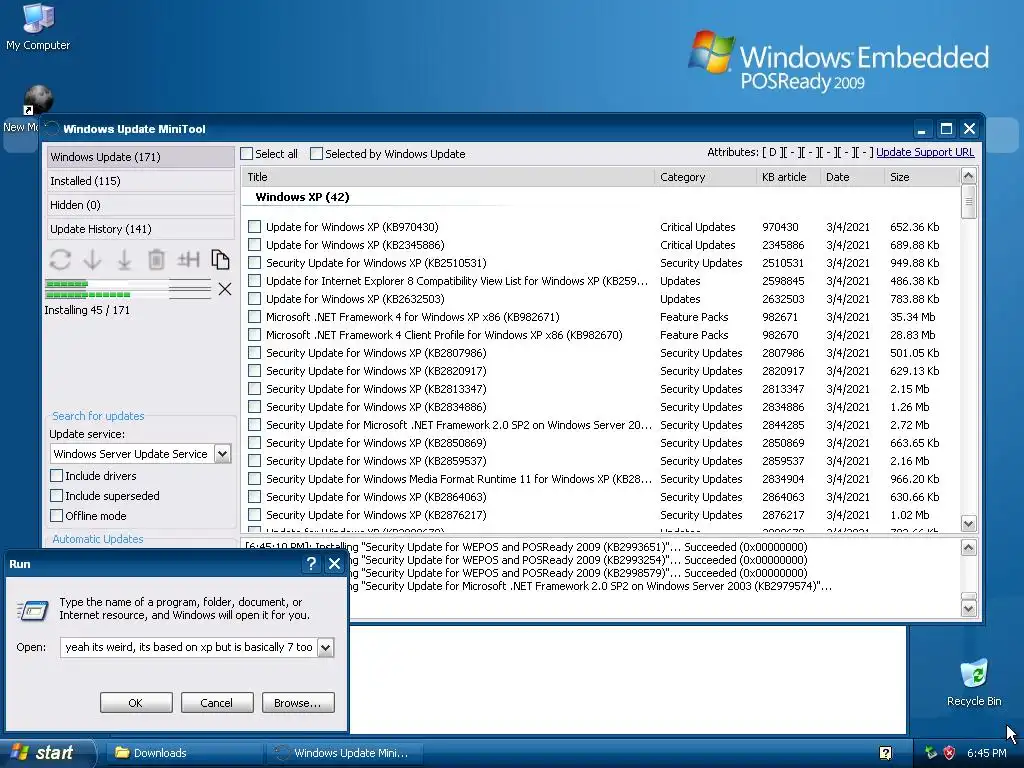The width and height of the screenshot is (1024, 768).
Task: Click OK in the Run dialog
Action: click(136, 703)
